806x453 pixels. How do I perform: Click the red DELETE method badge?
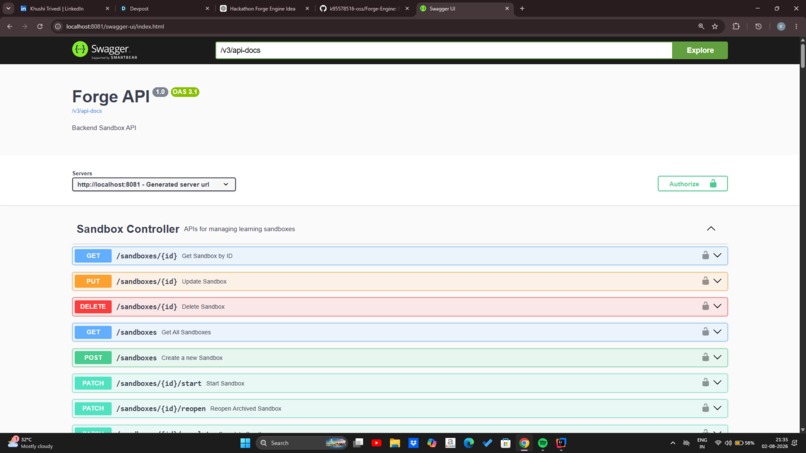click(93, 306)
